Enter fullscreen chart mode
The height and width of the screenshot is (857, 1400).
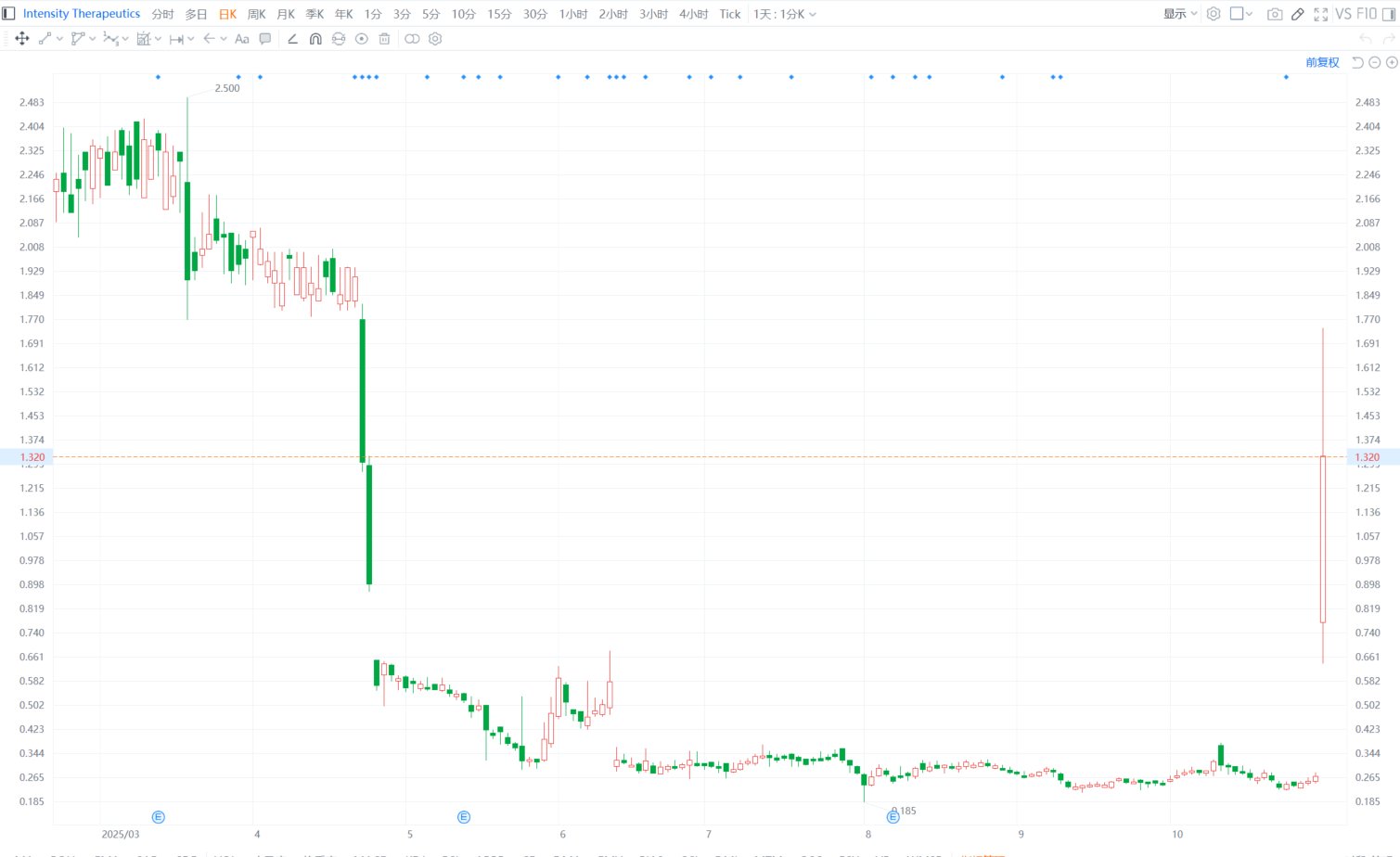tap(1320, 14)
